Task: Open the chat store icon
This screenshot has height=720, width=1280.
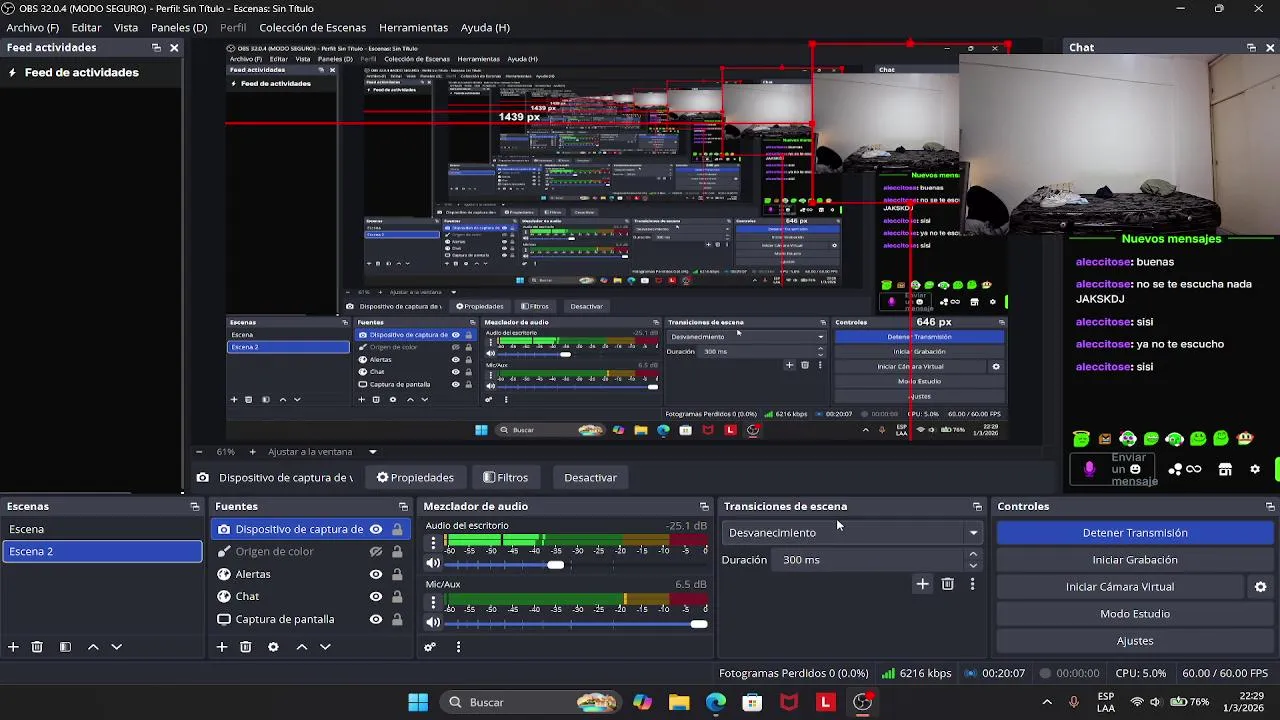Action: click(x=1225, y=469)
